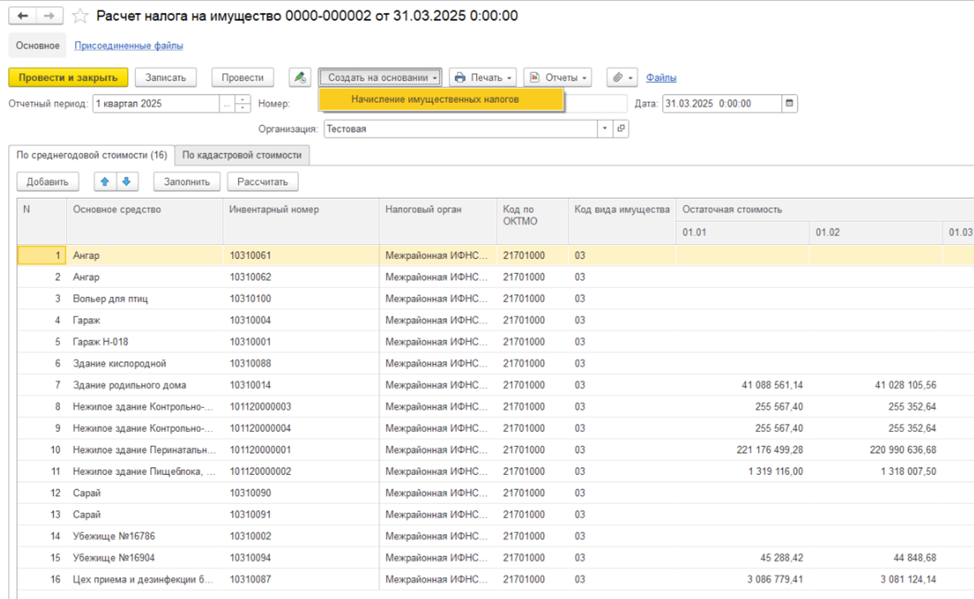Select row Здание кислородной
The image size is (974, 599).
tap(496, 364)
